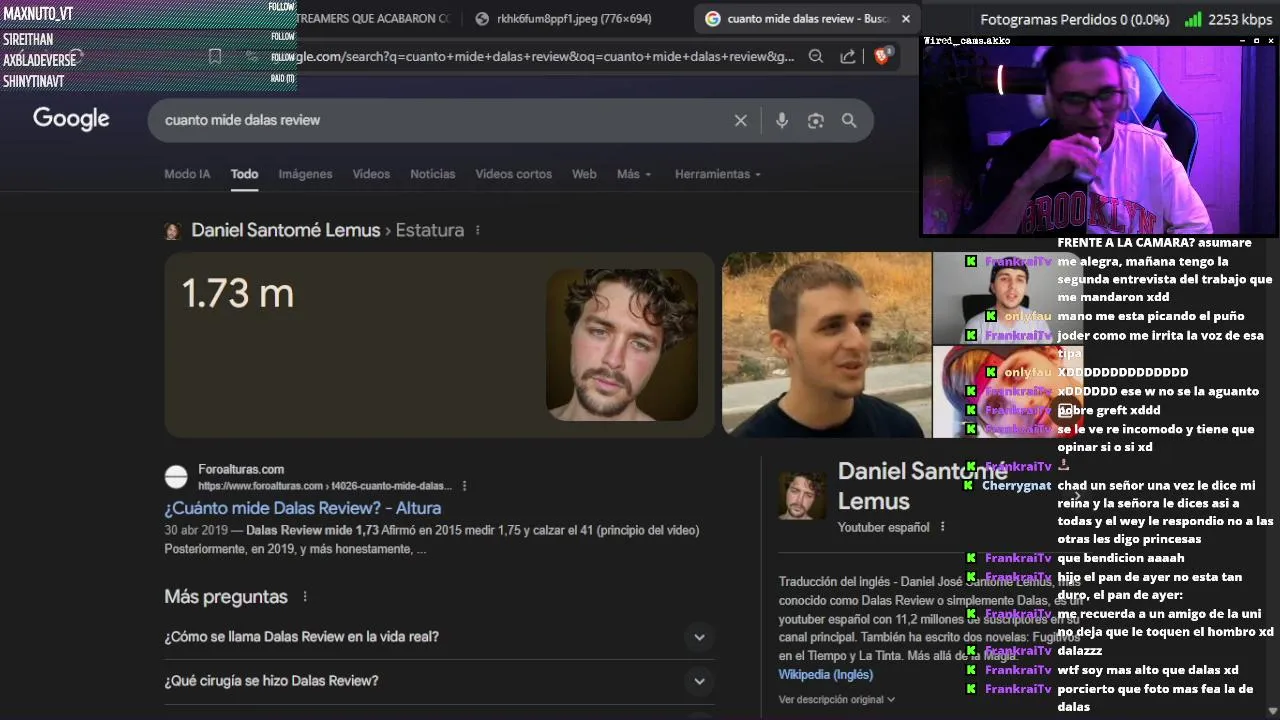The height and width of the screenshot is (720, 1280).
Task: Click SHINYTINAVT raid entry
Action: pos(33,81)
